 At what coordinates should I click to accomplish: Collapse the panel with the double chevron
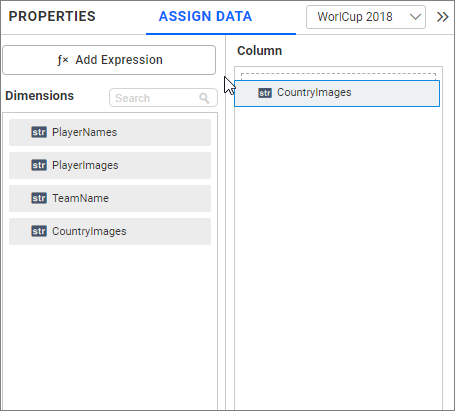[x=442, y=17]
